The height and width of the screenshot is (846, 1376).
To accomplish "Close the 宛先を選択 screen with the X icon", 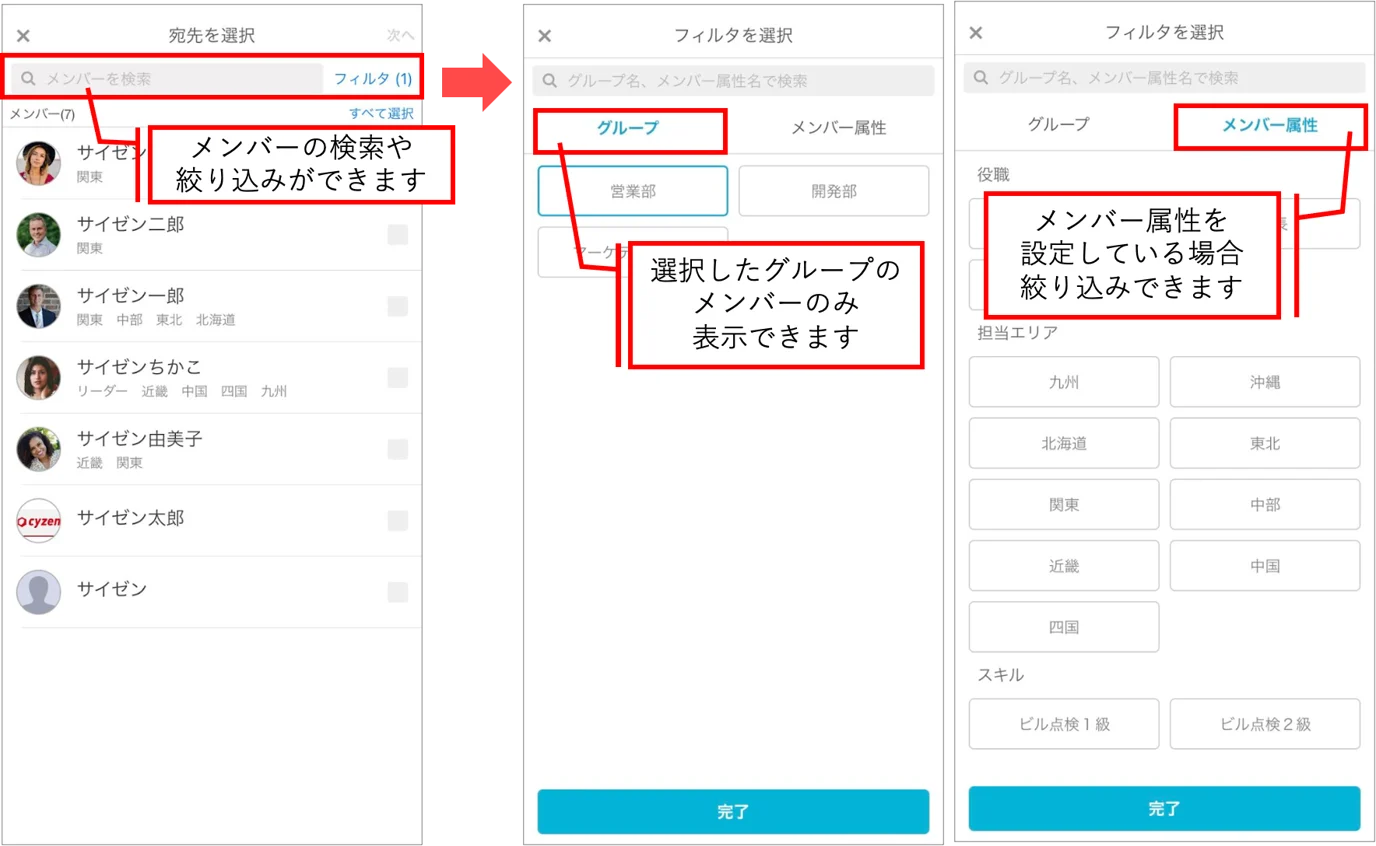I will point(23,36).
